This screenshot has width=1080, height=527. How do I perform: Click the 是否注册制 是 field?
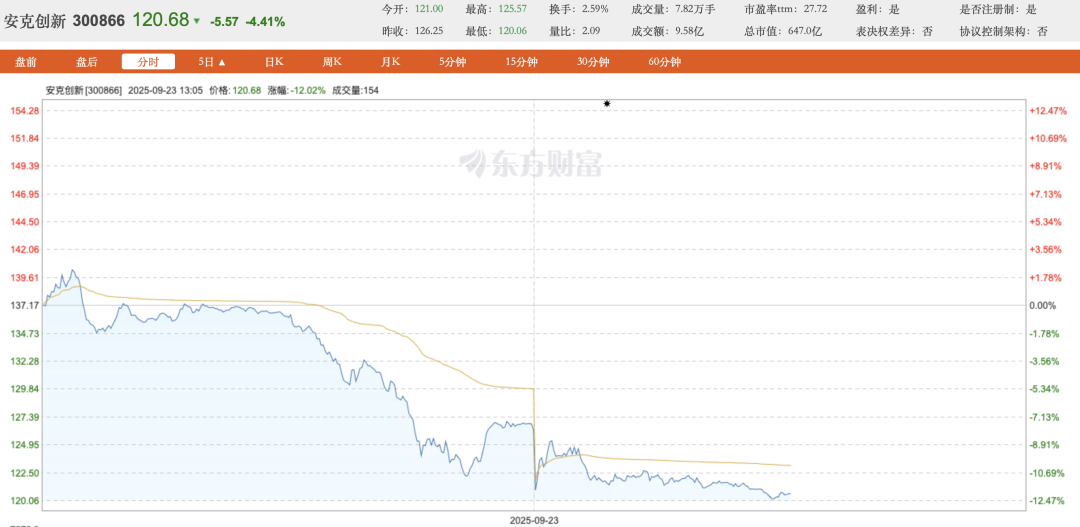(997, 9)
